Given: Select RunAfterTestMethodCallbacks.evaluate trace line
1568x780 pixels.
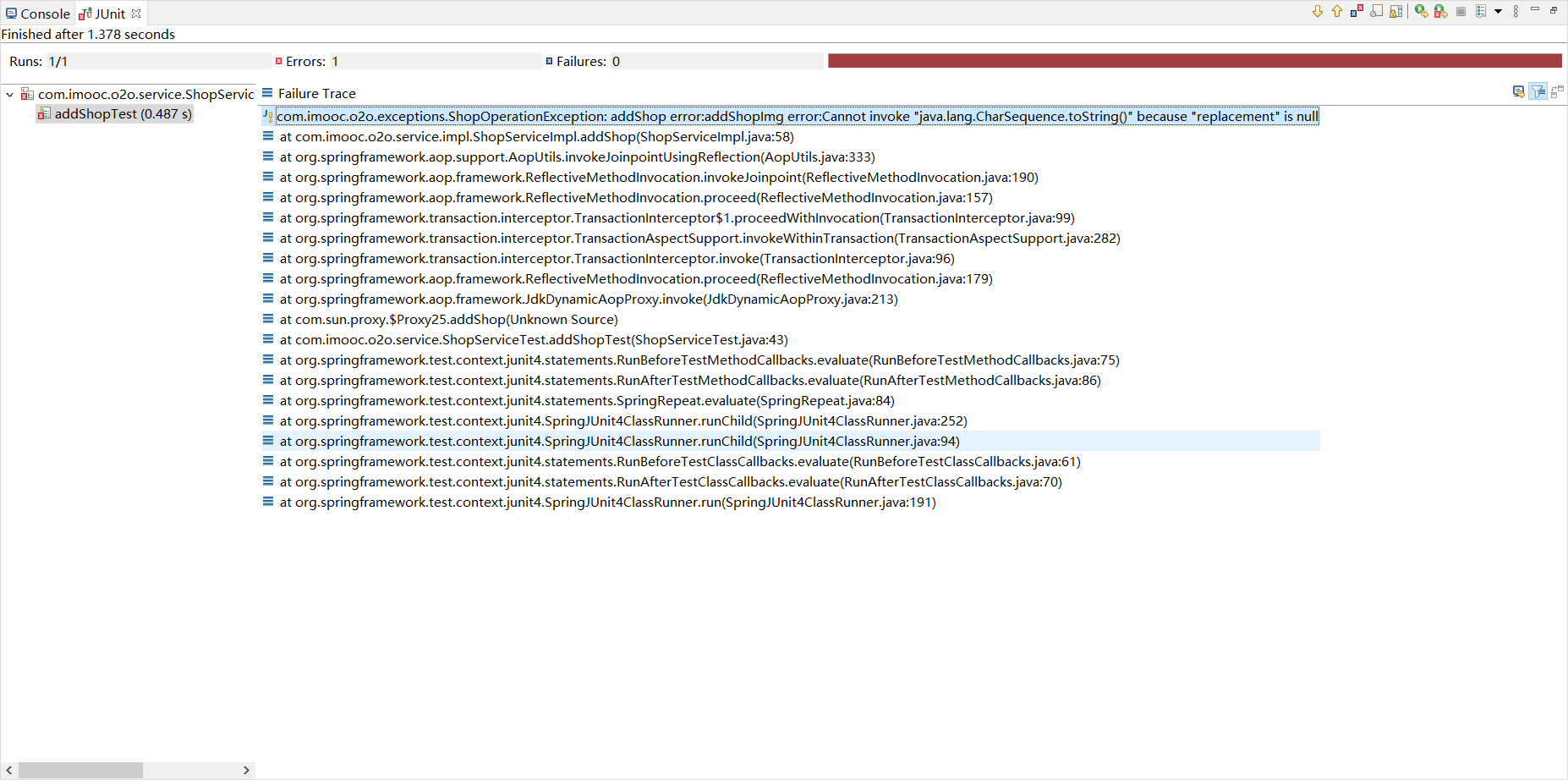Looking at the screenshot, I should (x=690, y=380).
